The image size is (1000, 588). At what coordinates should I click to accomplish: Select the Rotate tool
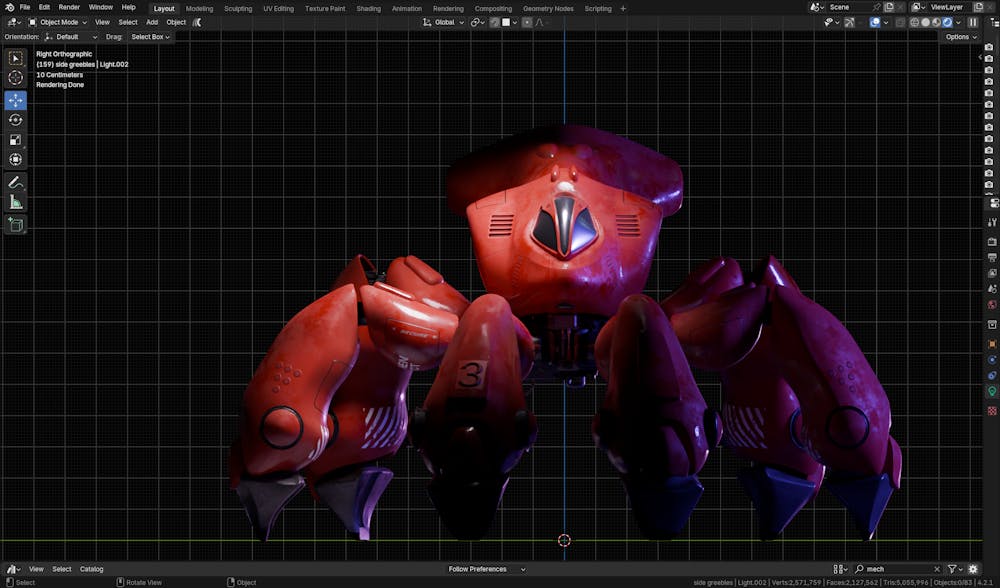[15, 120]
